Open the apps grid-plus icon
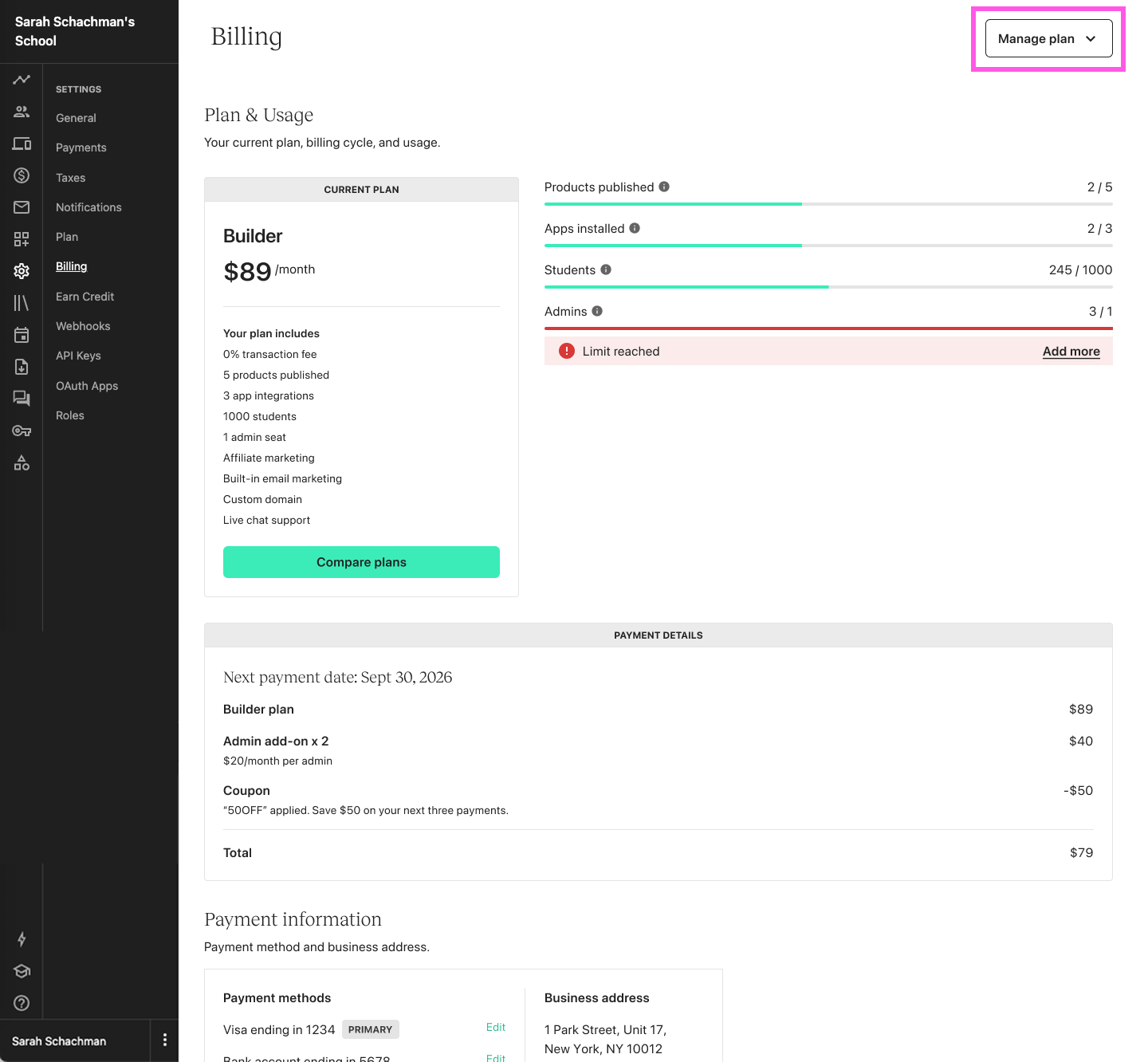 (22, 239)
